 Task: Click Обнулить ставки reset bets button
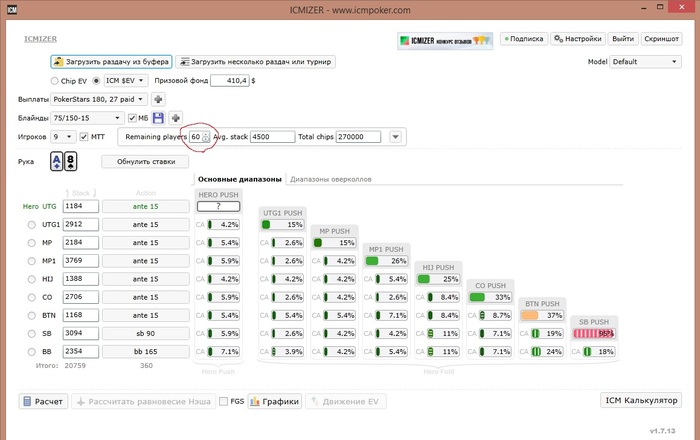(x=146, y=162)
